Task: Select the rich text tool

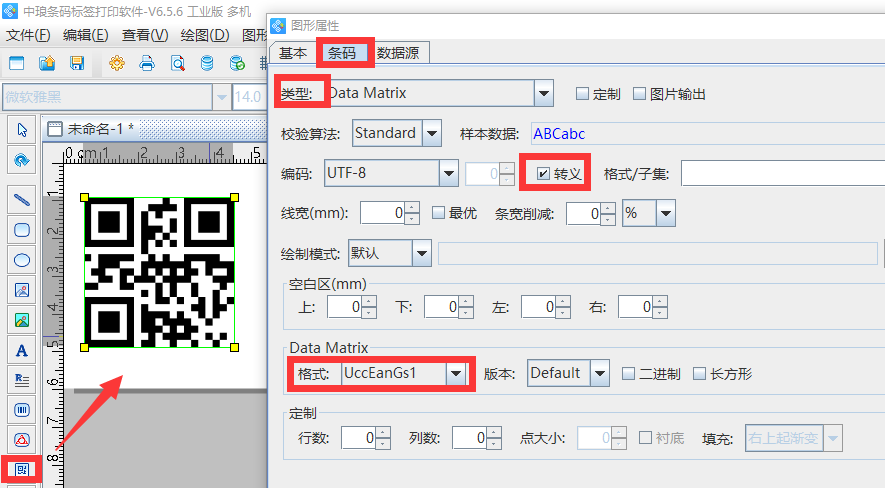Action: (x=22, y=380)
